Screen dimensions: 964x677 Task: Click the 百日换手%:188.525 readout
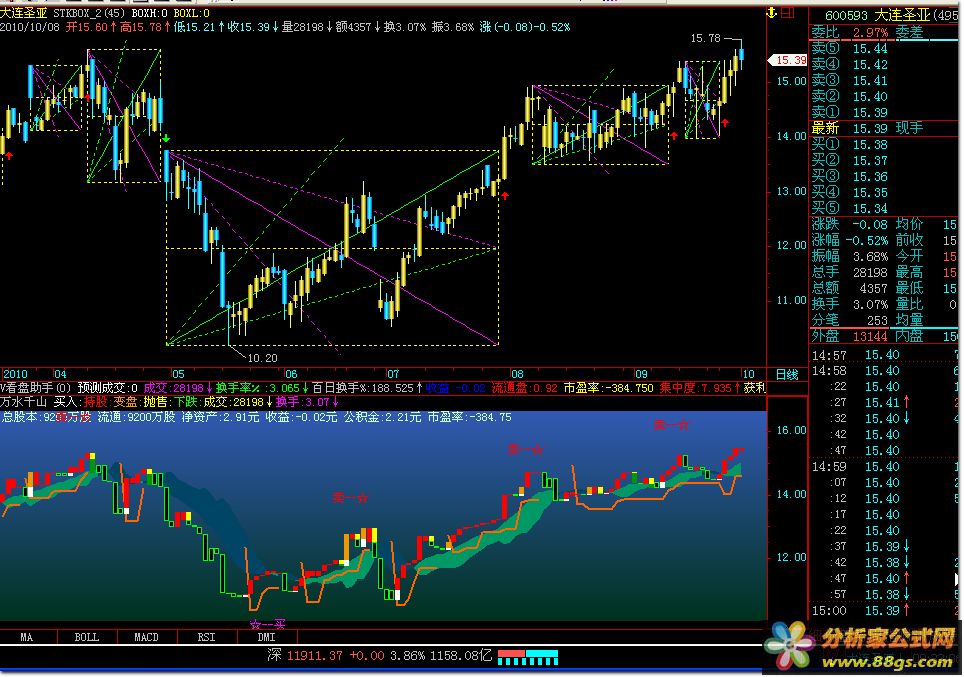click(x=367, y=388)
